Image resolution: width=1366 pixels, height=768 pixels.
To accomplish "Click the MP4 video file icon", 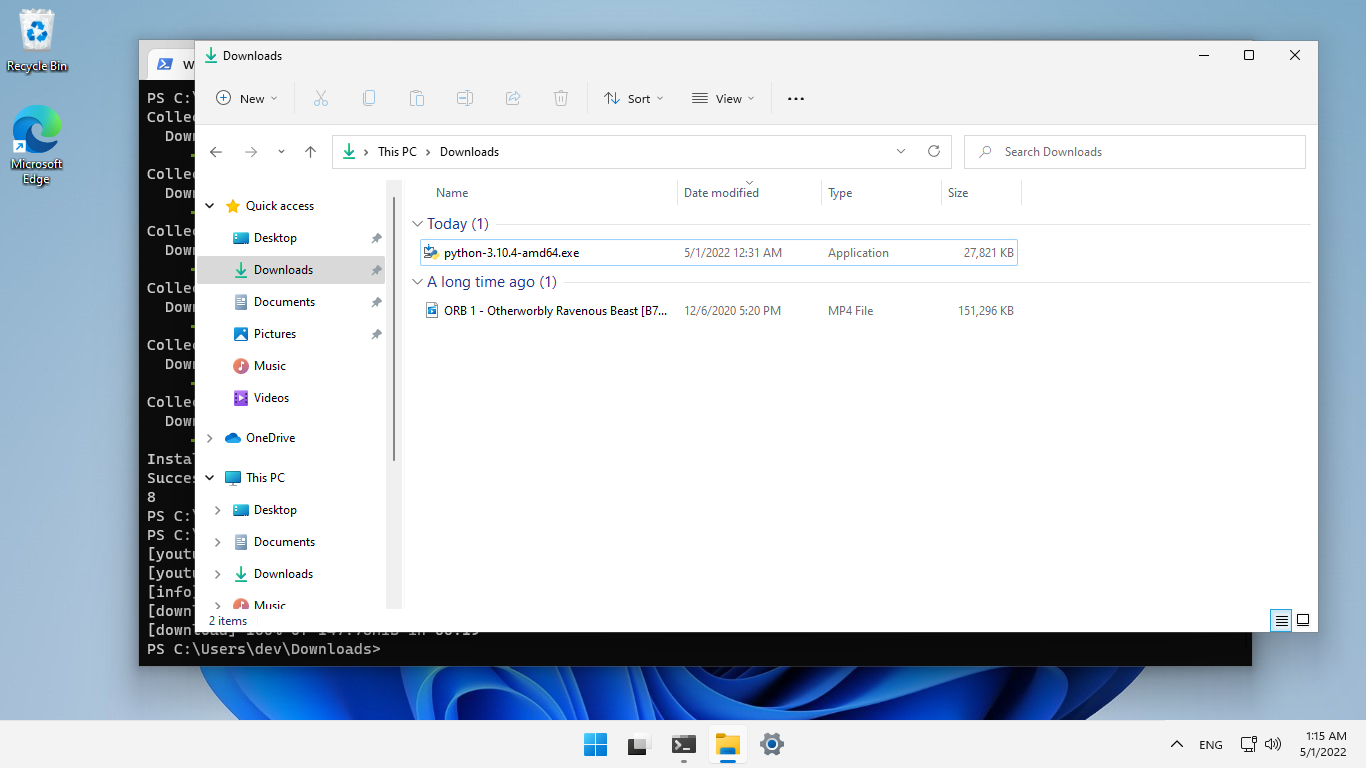I will coord(432,311).
